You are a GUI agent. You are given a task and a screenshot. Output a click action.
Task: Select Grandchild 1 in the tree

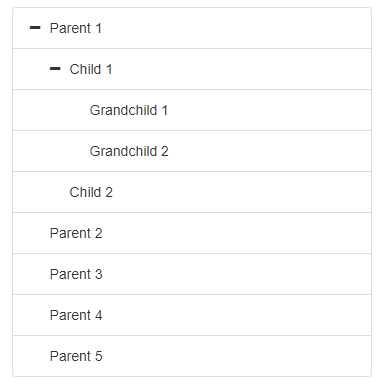pyautogui.click(x=192, y=110)
